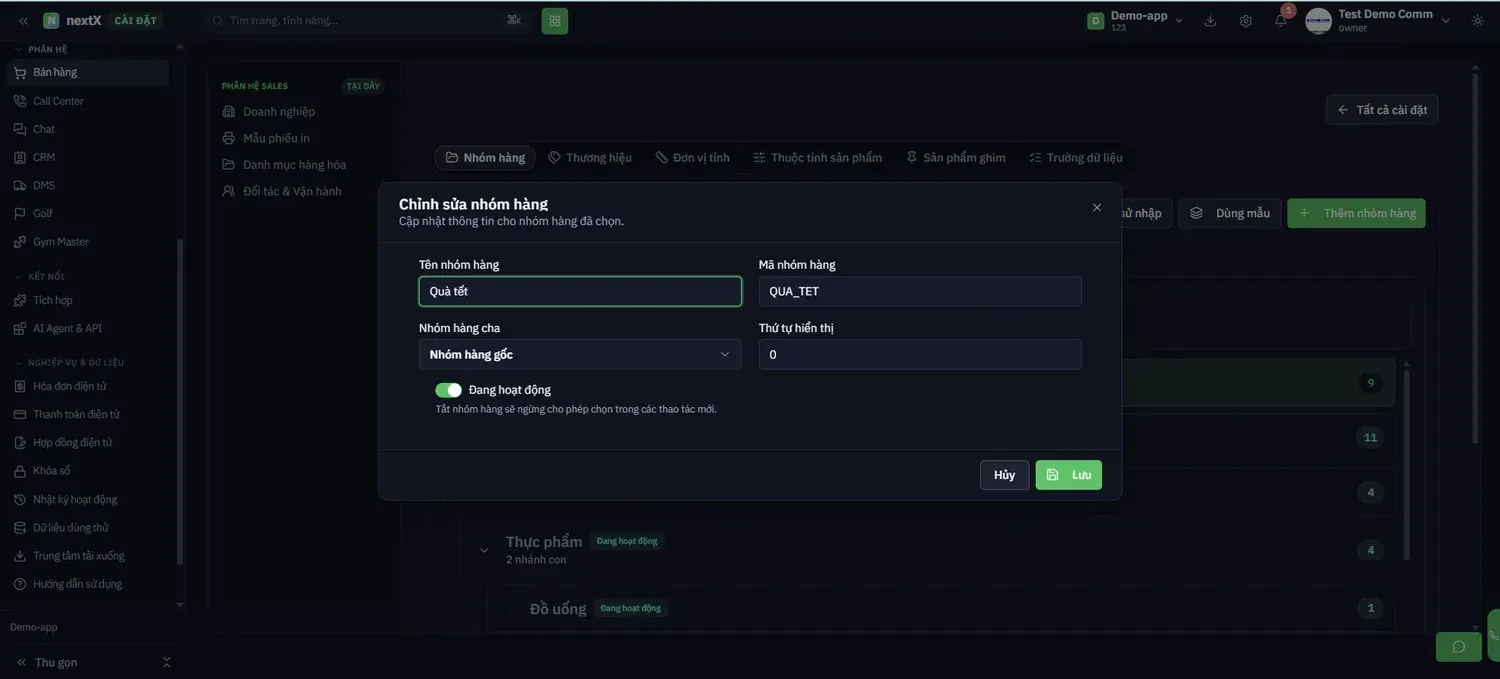Viewport: 1500px width, 679px height.
Task: Switch to the Thương hiệu tab
Action: 590,158
